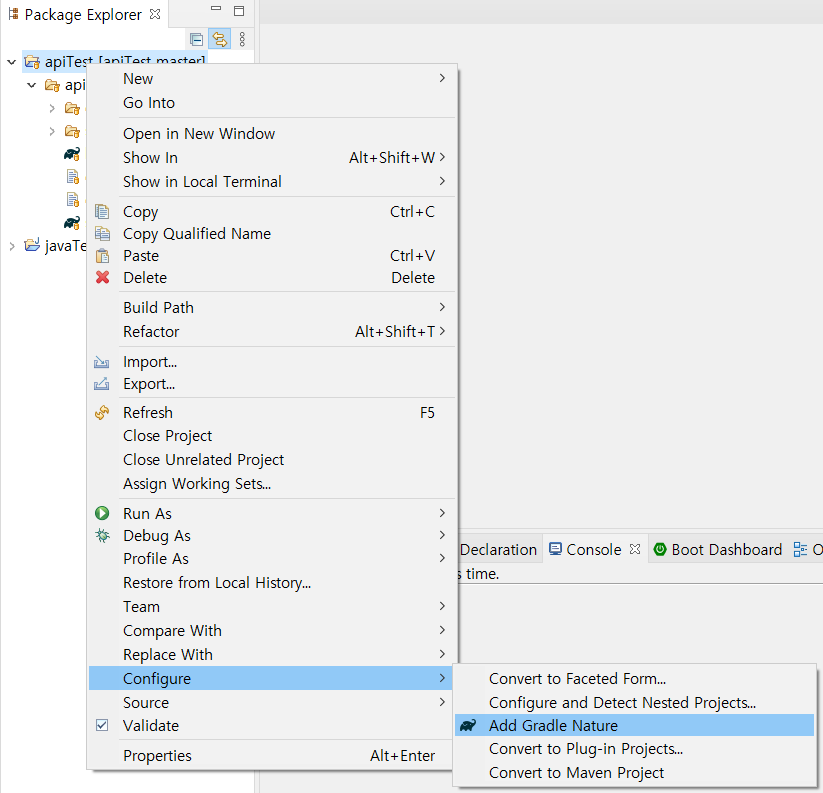The width and height of the screenshot is (823, 793).
Task: Click the Refresh icon next to F5
Action: [101, 412]
